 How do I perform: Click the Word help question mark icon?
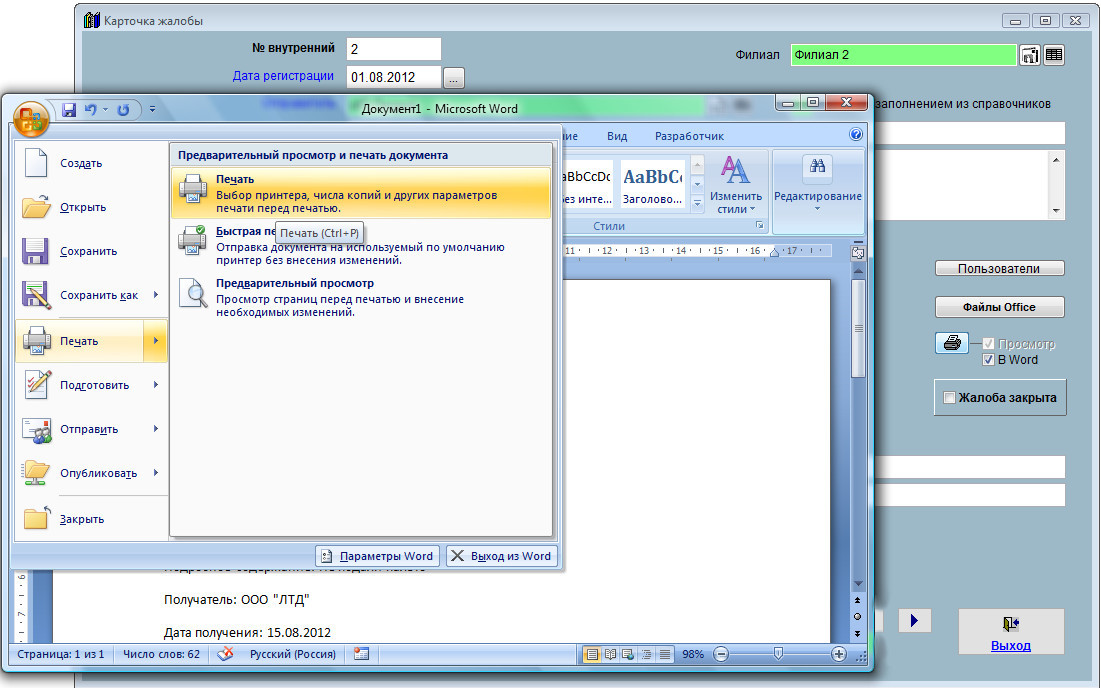tap(855, 135)
